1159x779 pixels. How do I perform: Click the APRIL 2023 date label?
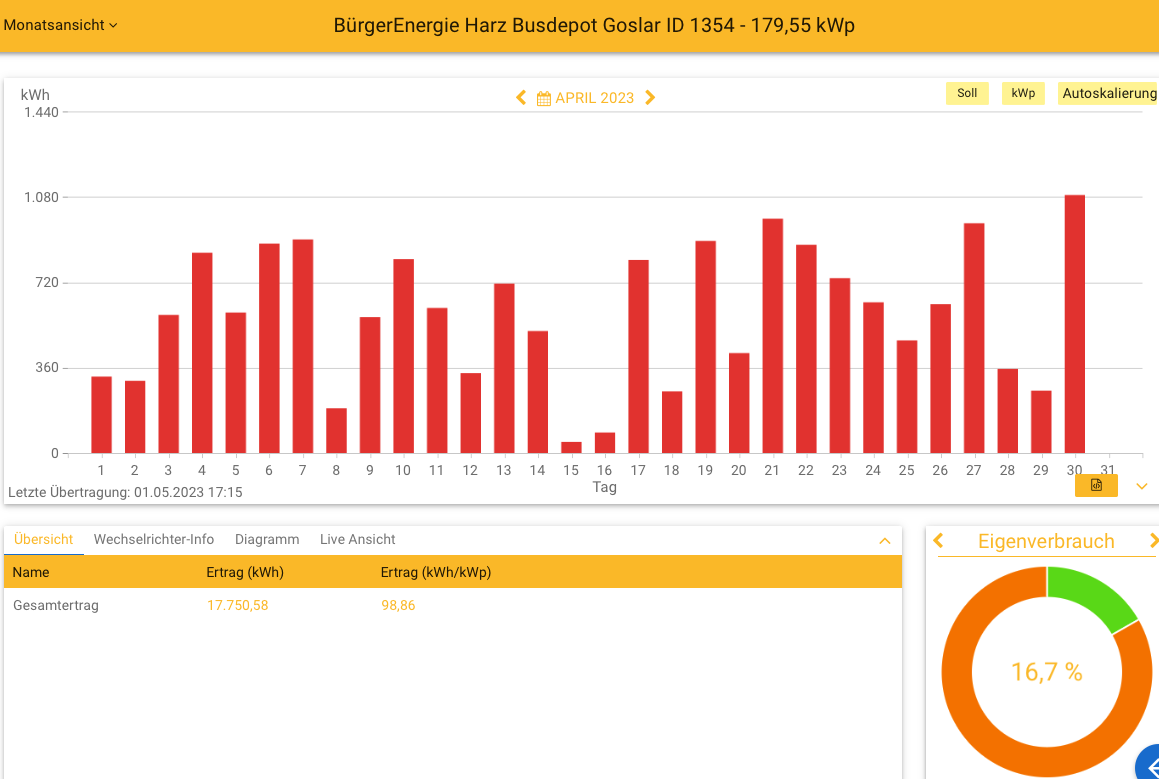click(595, 98)
